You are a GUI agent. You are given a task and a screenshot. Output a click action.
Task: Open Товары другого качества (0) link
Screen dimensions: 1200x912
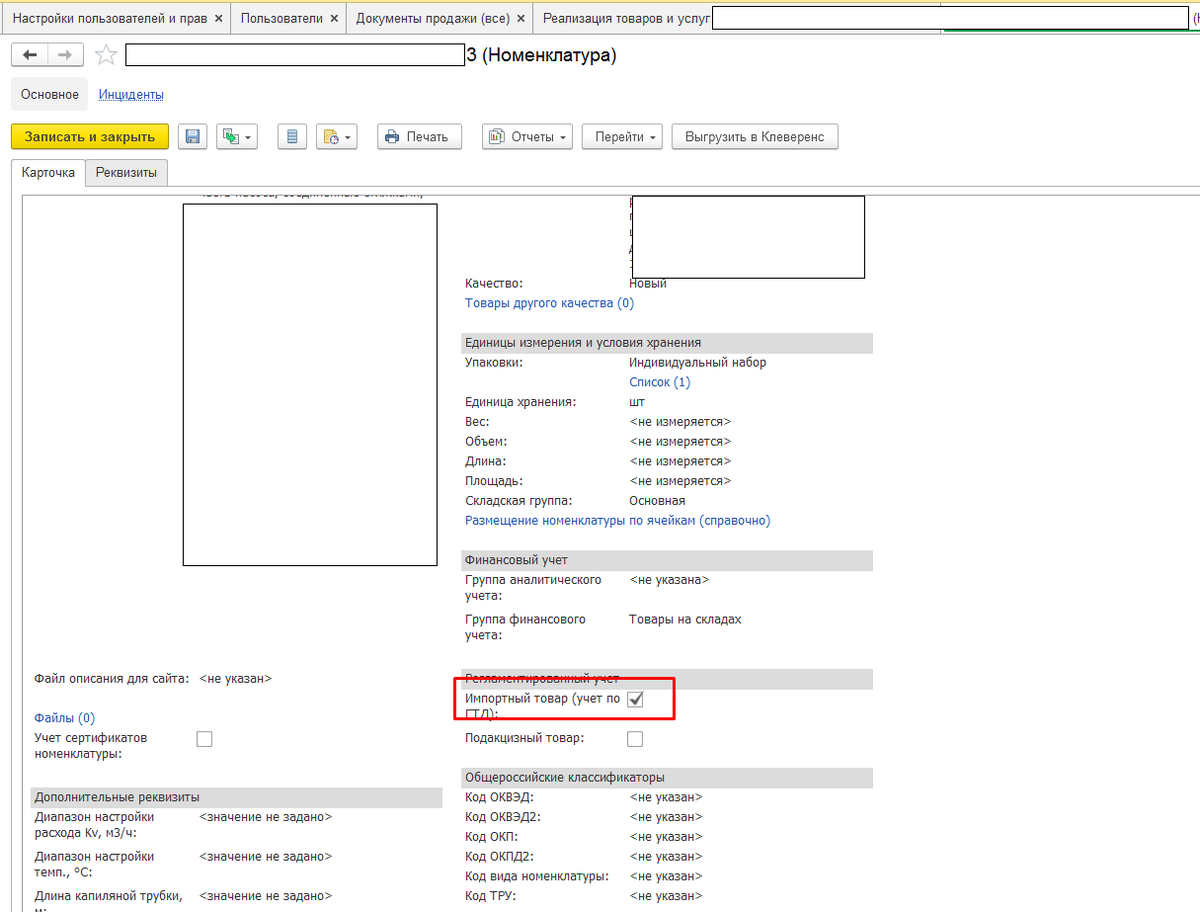[x=549, y=303]
